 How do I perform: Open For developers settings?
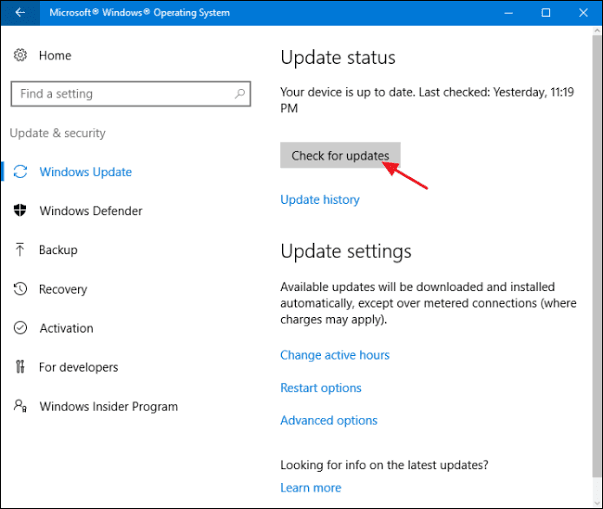[78, 367]
